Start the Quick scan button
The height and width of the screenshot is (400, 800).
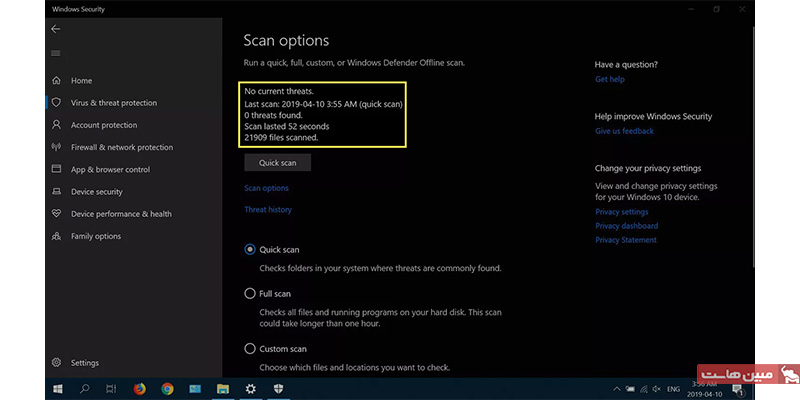(278, 163)
